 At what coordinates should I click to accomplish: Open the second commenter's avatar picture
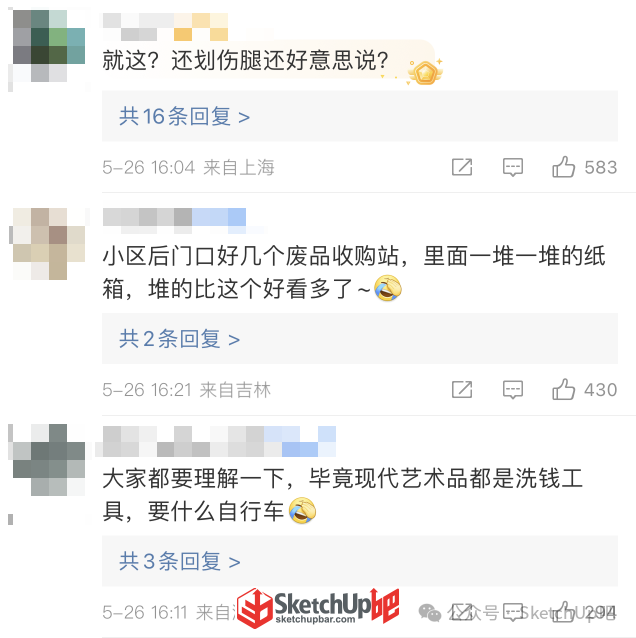pyautogui.click(x=49, y=244)
